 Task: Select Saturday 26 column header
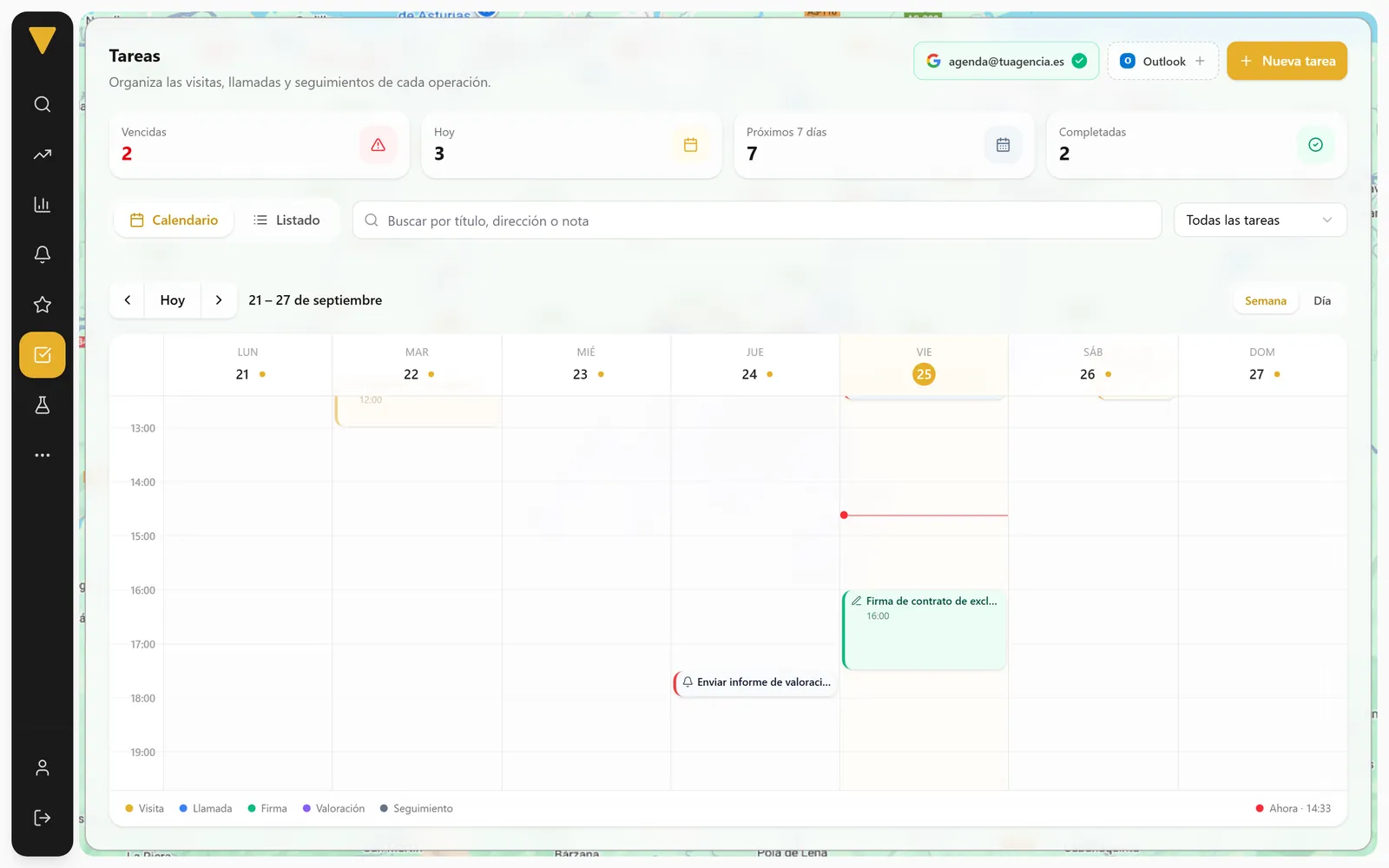(x=1093, y=365)
